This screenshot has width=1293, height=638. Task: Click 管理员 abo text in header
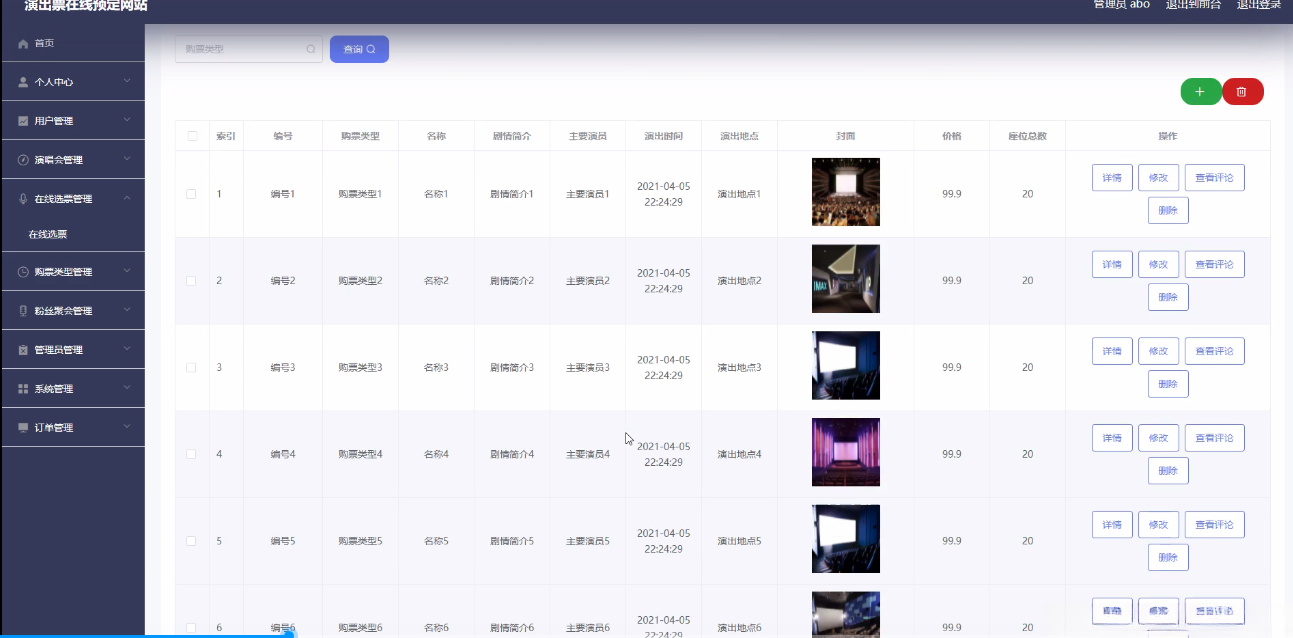point(1121,5)
